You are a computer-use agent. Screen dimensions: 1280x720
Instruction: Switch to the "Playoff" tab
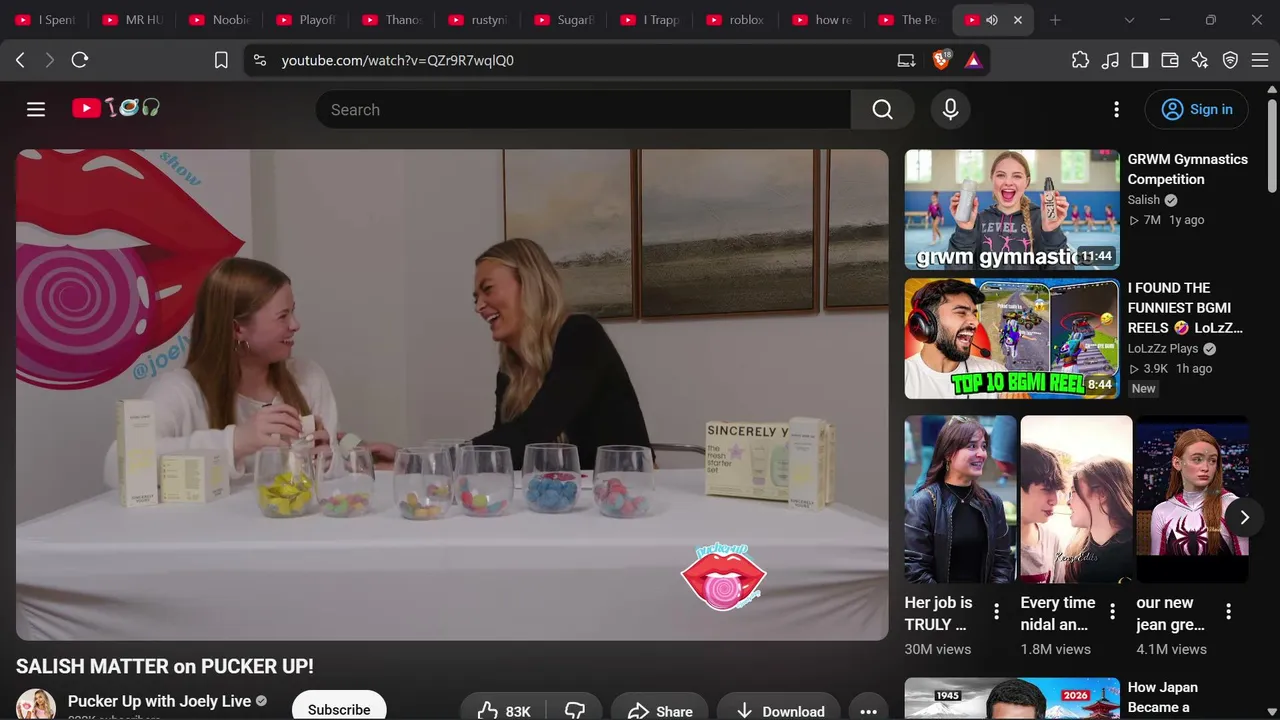click(304, 20)
